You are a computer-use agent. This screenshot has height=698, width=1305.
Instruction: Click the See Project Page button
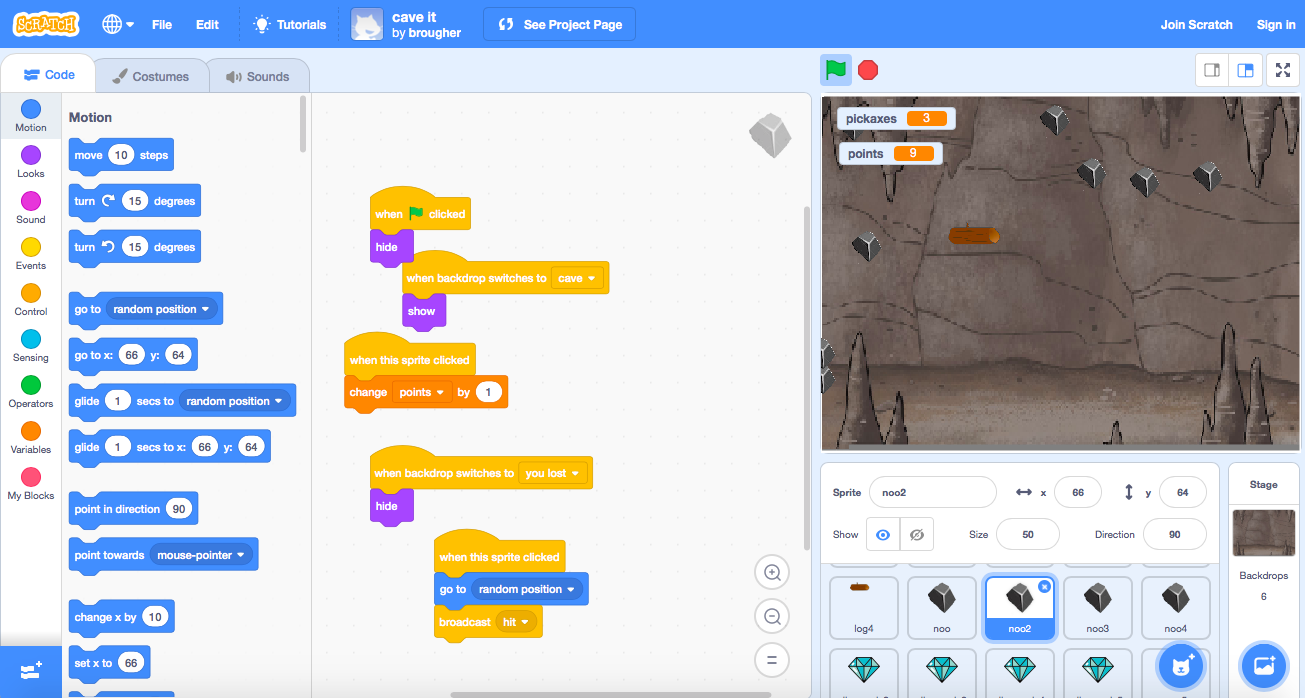tap(560, 24)
